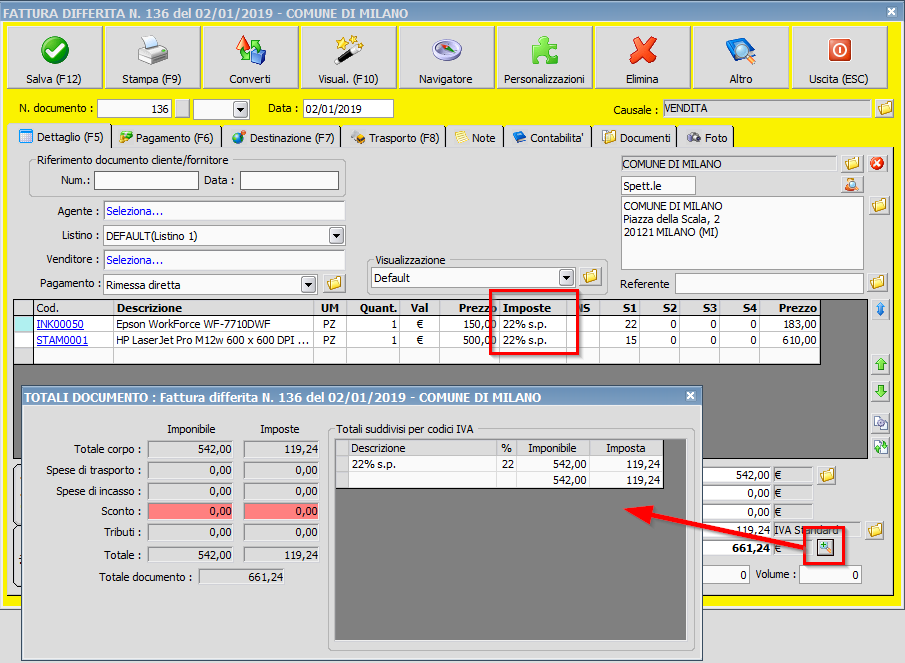Switch to the Pagamento (F6) tab
Viewport: 905px width, 663px height.
point(166,138)
